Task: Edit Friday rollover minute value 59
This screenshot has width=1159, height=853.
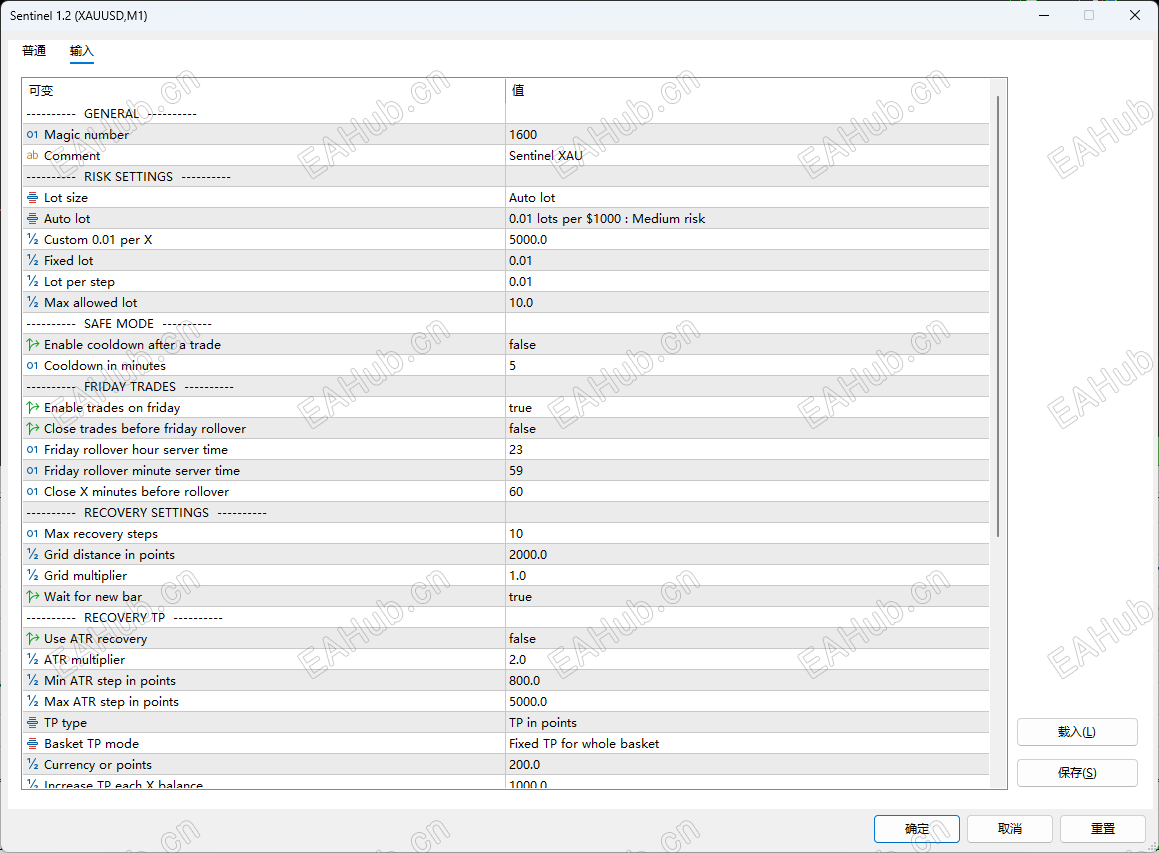Action: (747, 470)
